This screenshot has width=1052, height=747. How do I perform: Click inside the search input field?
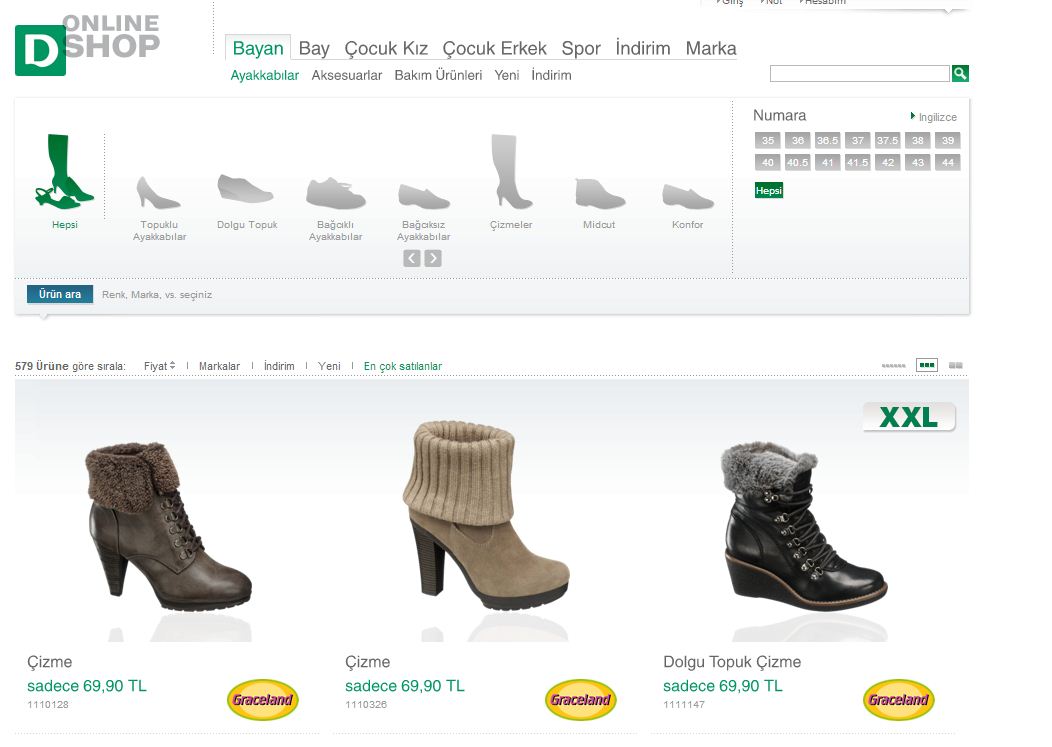(x=858, y=73)
